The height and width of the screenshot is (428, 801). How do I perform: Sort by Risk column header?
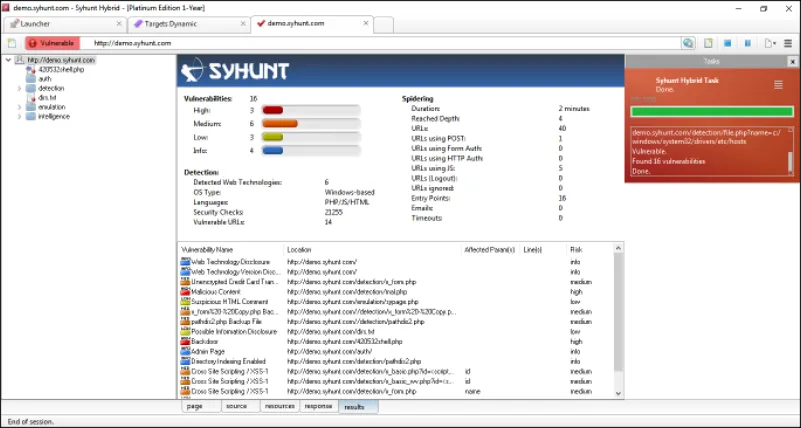(590, 250)
